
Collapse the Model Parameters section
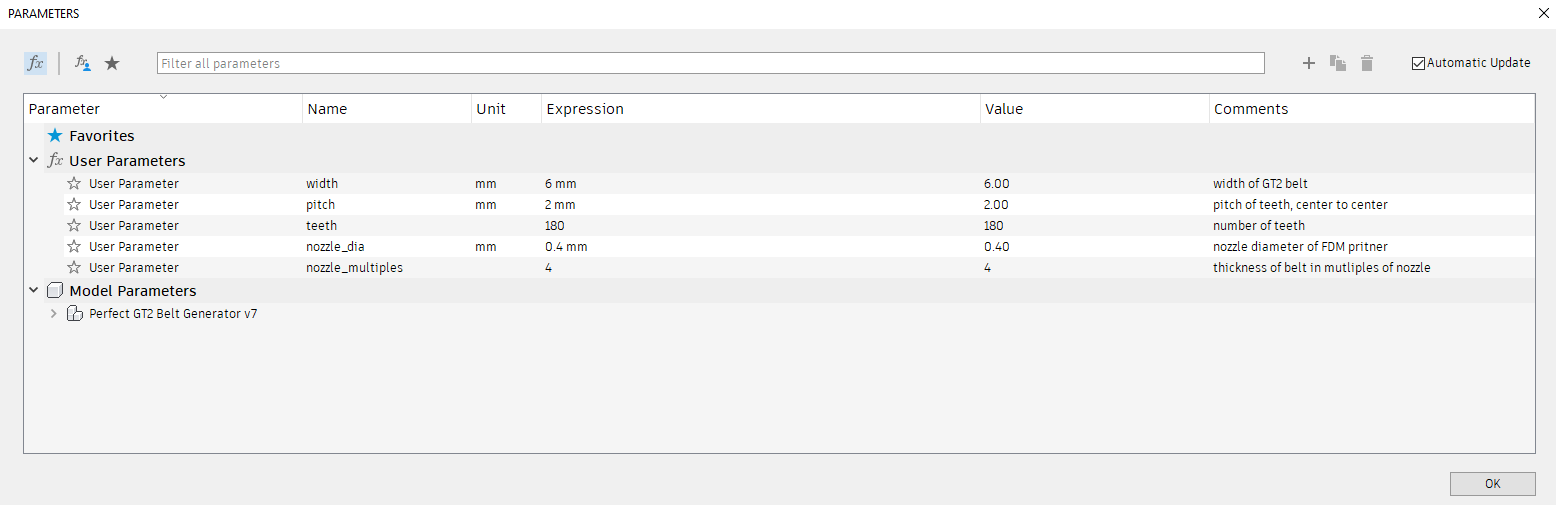(x=33, y=291)
